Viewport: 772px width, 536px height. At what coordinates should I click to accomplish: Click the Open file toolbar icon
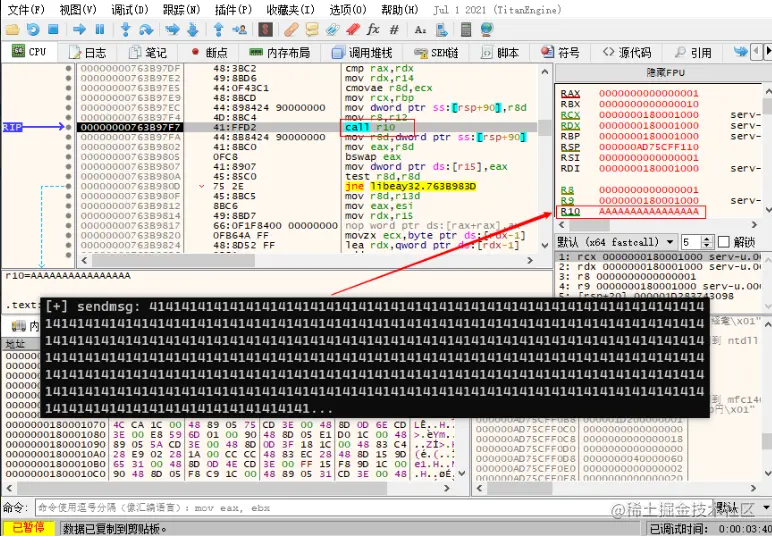coord(12,30)
